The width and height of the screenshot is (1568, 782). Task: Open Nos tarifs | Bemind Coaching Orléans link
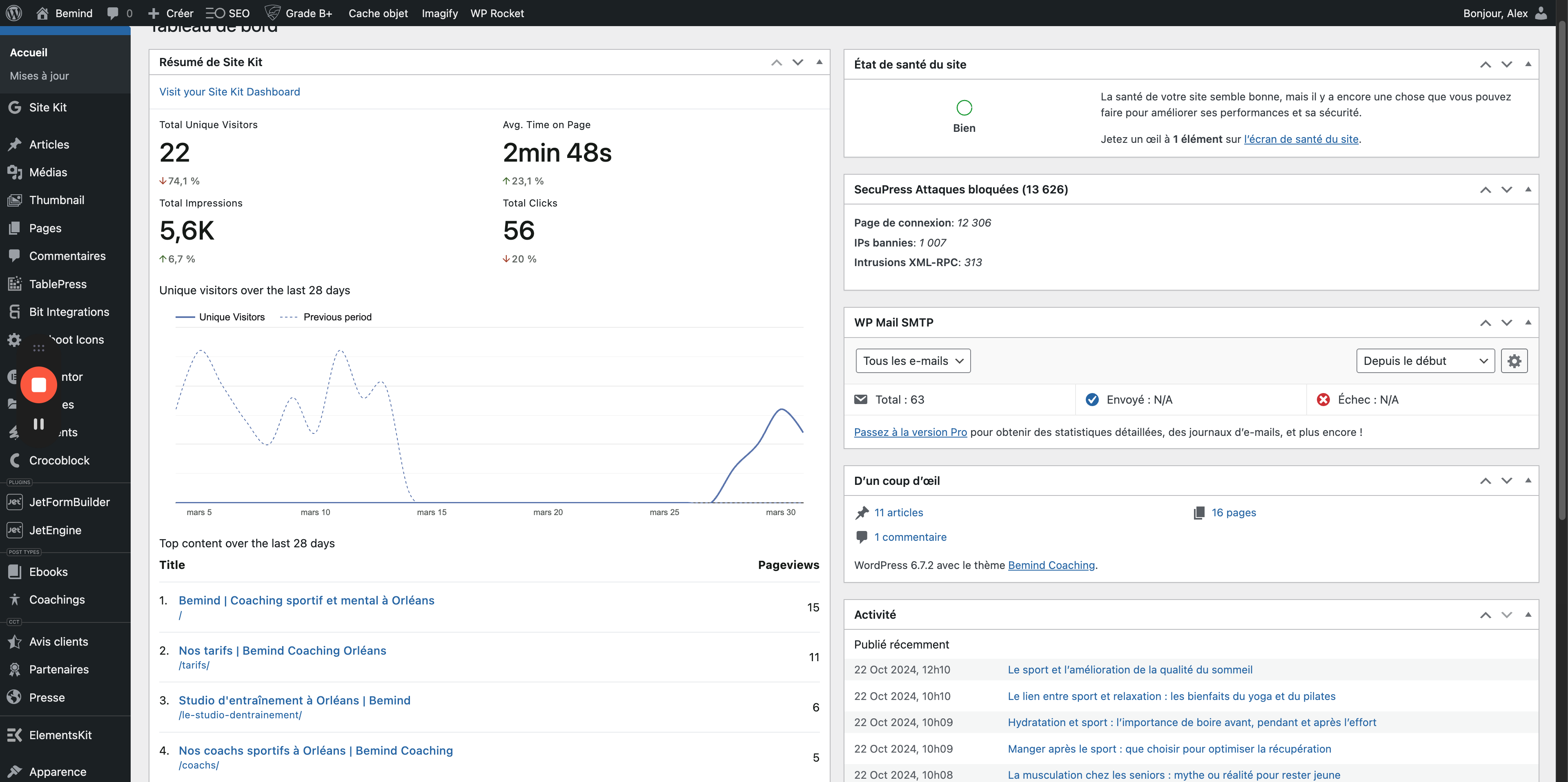click(283, 651)
